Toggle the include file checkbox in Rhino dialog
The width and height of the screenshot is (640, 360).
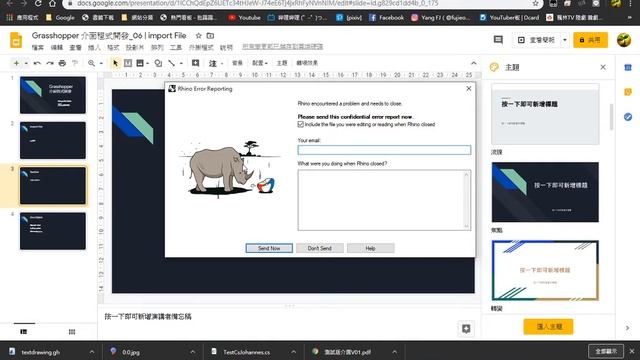tap(301, 124)
